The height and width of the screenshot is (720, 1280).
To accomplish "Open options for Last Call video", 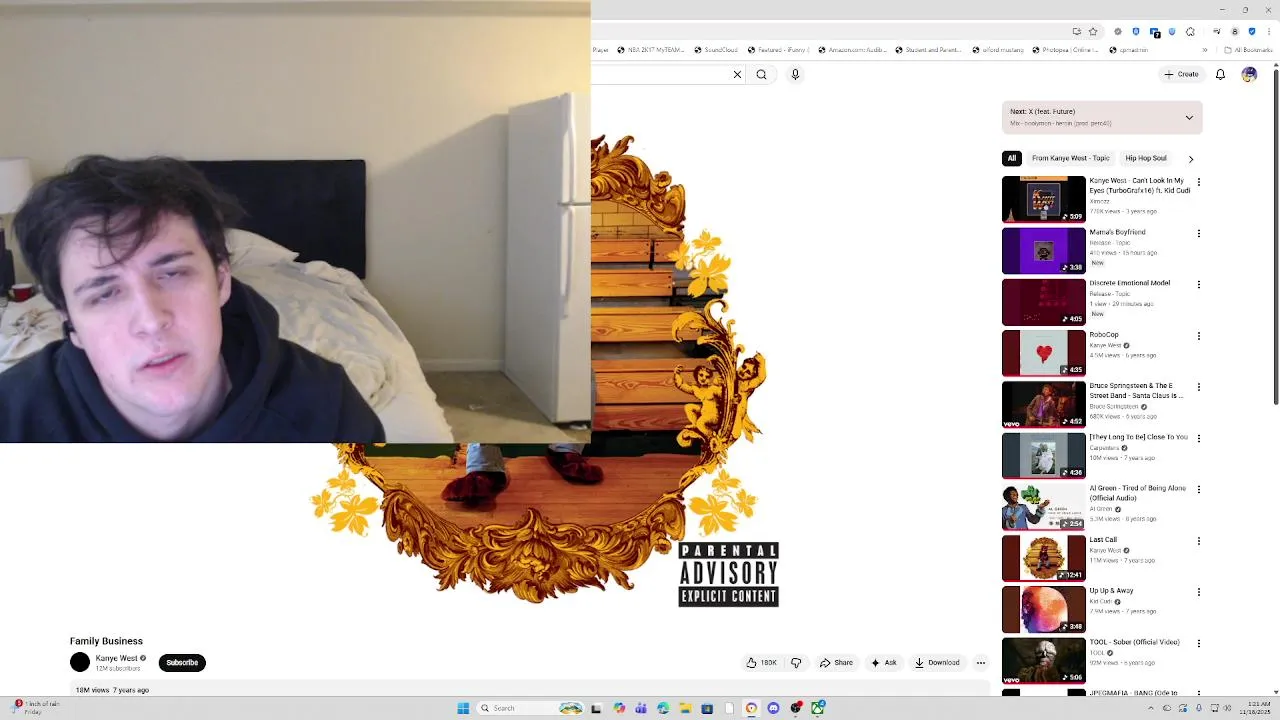I will 1198,541.
